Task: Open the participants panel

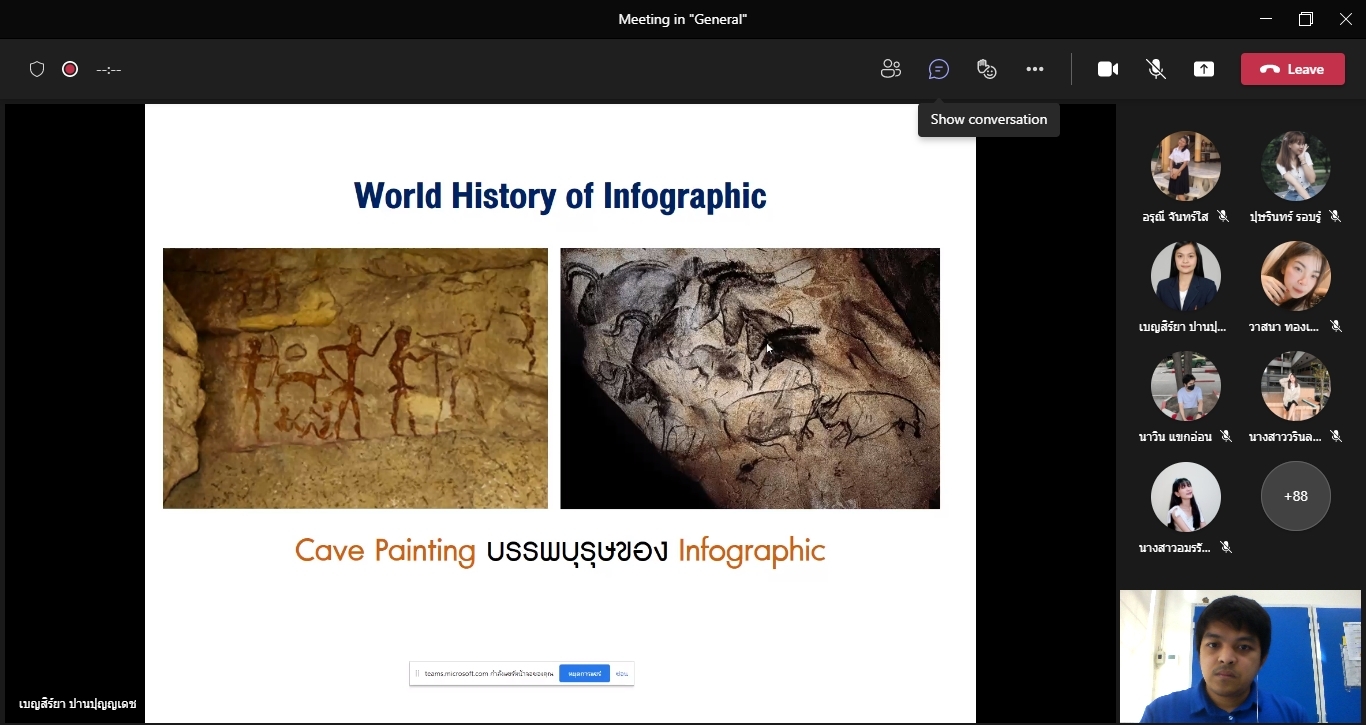Action: [890, 69]
